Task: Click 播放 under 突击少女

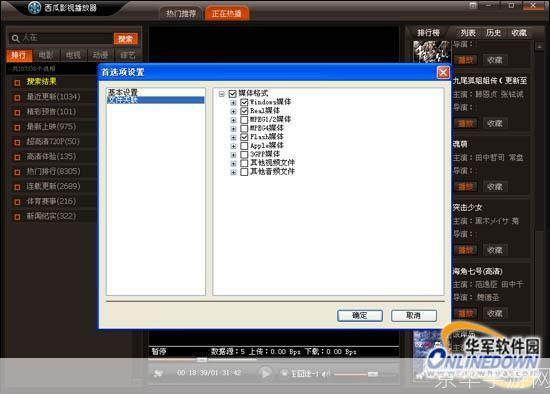Action: 466,250
